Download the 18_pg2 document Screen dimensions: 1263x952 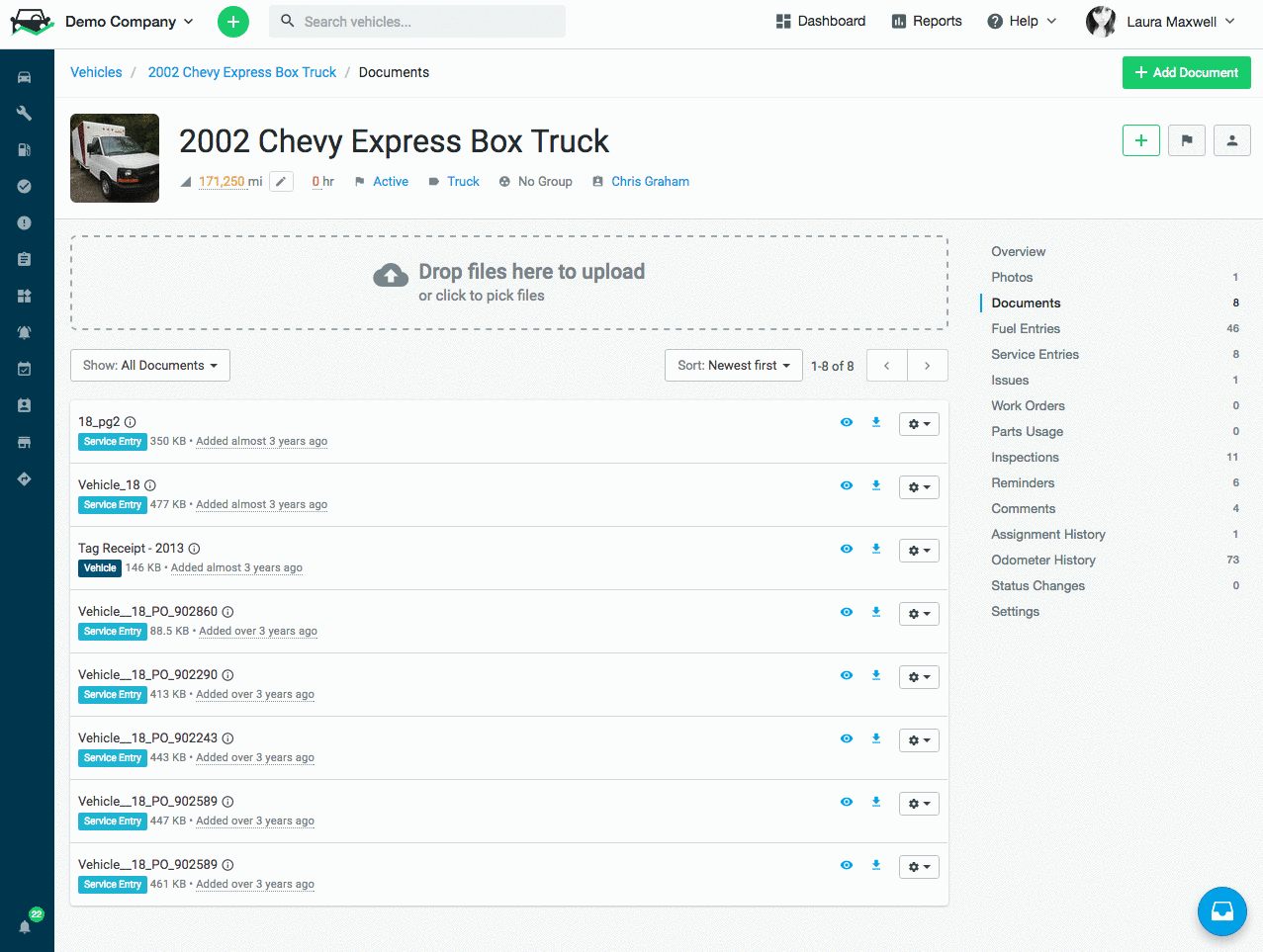pyautogui.click(x=876, y=422)
